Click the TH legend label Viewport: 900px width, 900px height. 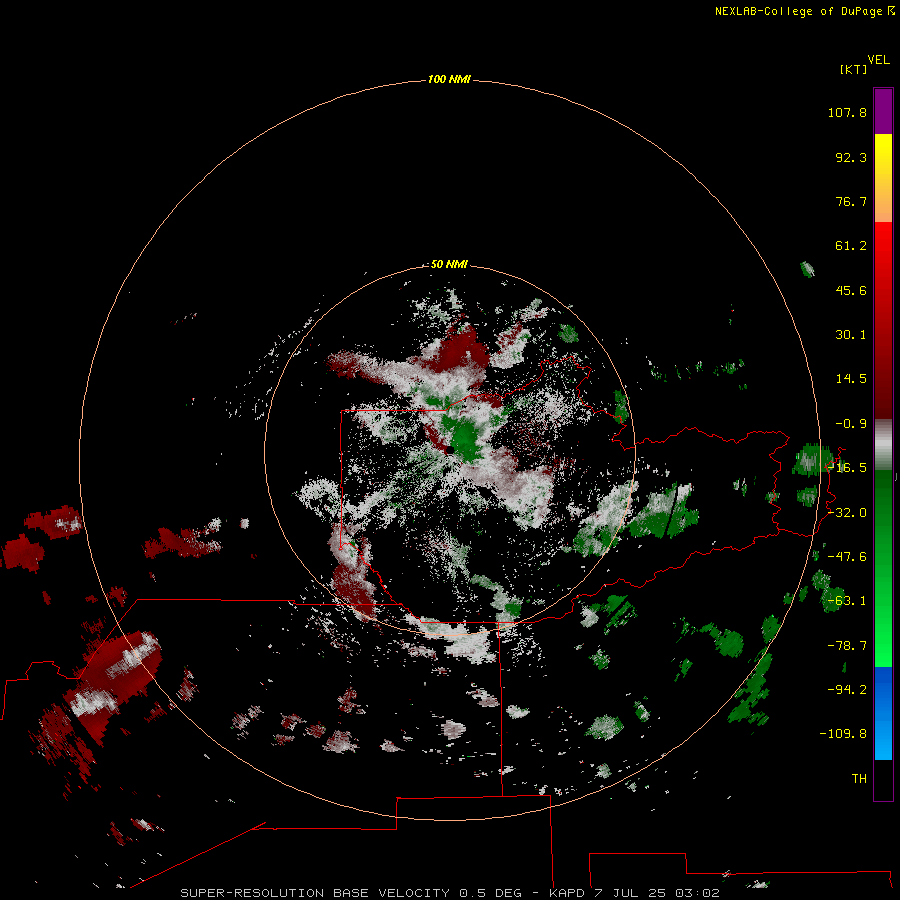pos(859,779)
